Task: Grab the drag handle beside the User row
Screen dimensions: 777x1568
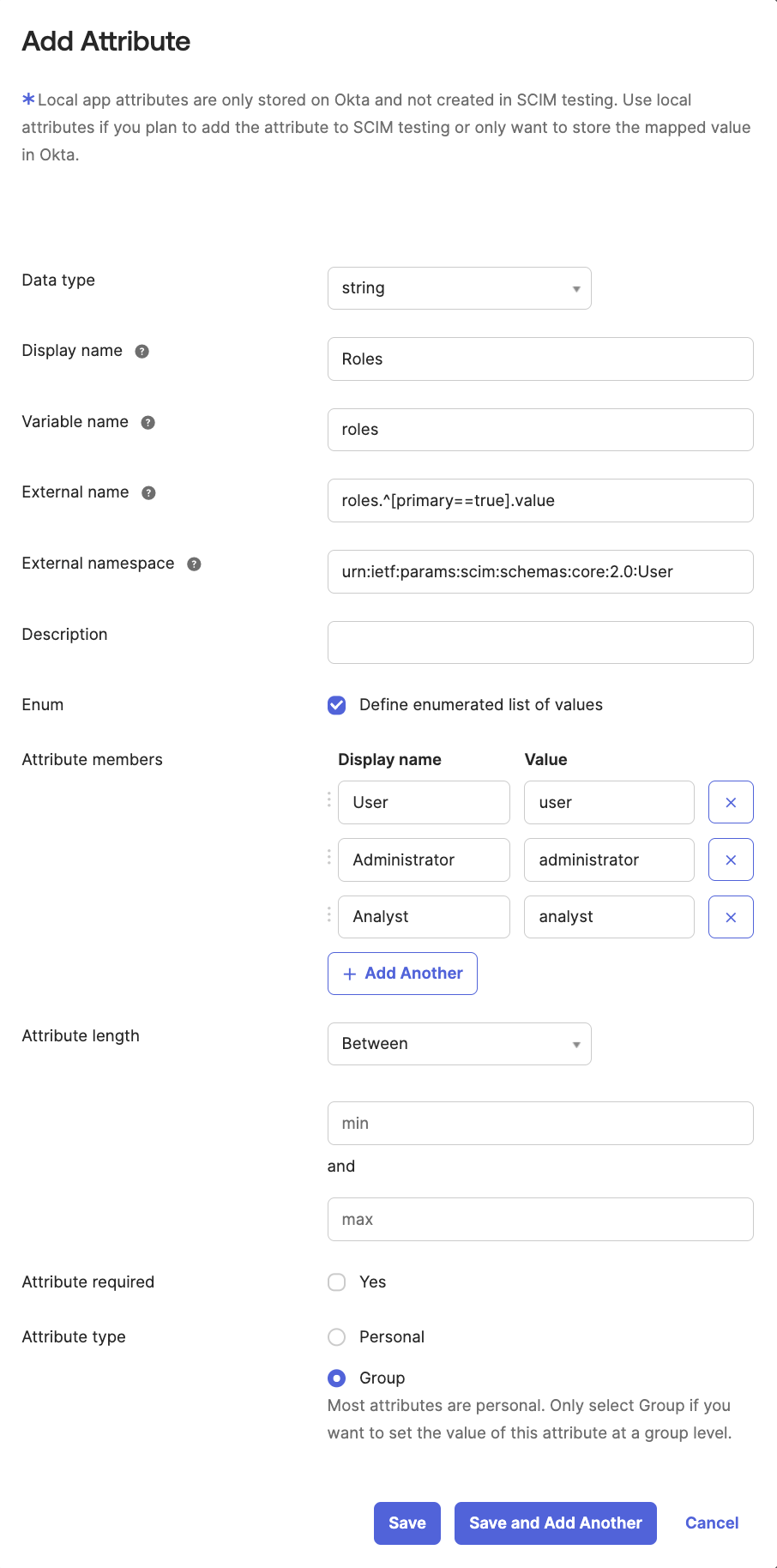Action: [328, 799]
